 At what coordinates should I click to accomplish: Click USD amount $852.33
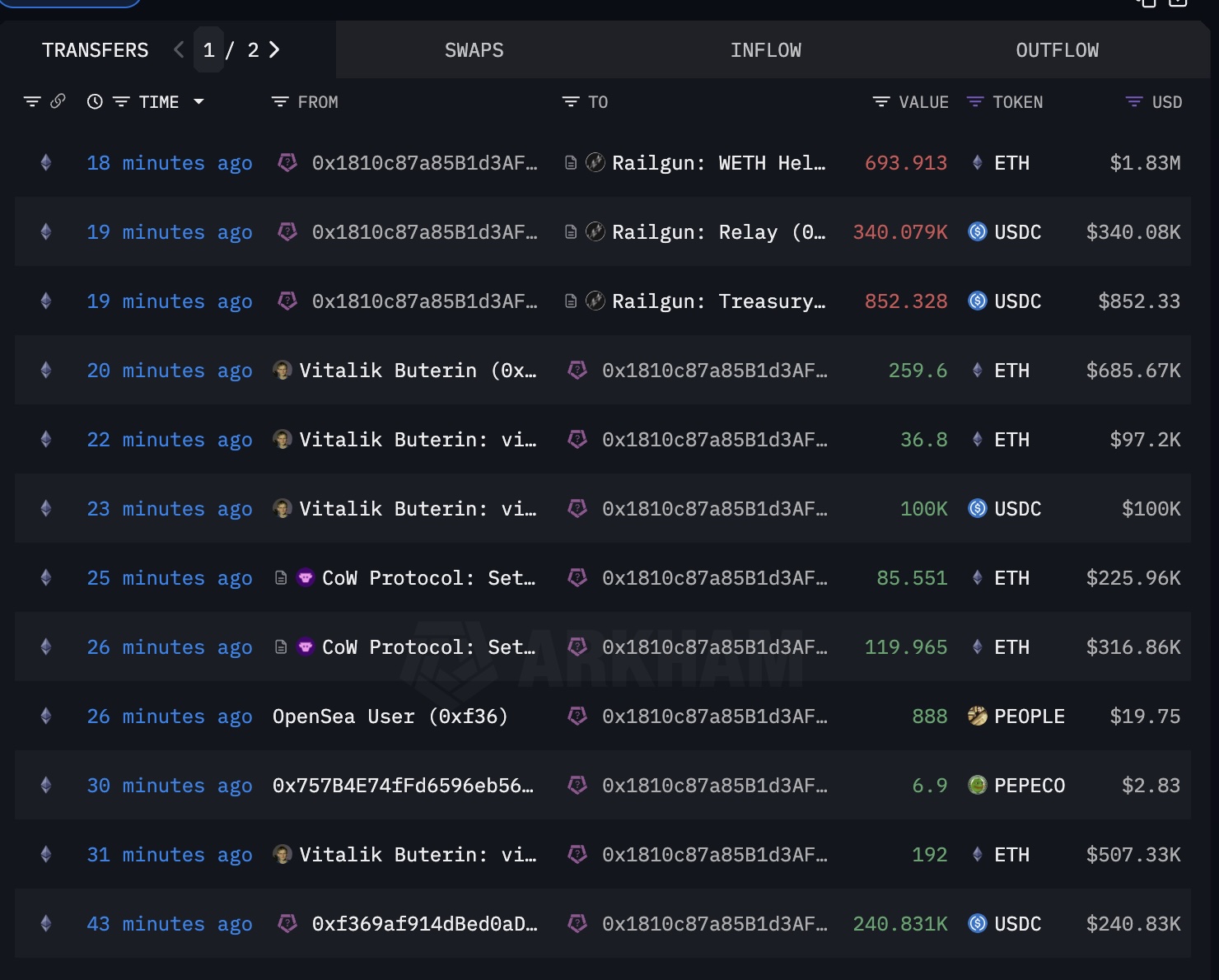(1139, 301)
